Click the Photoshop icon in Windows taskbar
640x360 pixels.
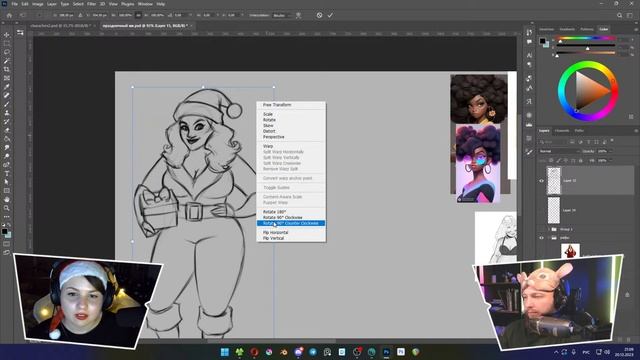tap(386, 352)
